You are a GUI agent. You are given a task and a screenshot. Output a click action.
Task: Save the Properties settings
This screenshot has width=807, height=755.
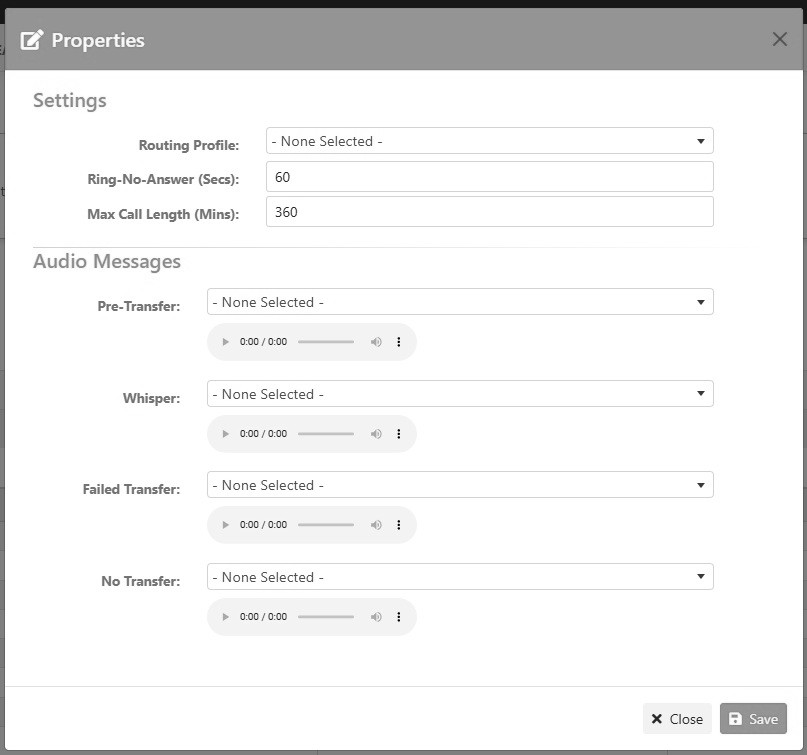[x=753, y=718]
